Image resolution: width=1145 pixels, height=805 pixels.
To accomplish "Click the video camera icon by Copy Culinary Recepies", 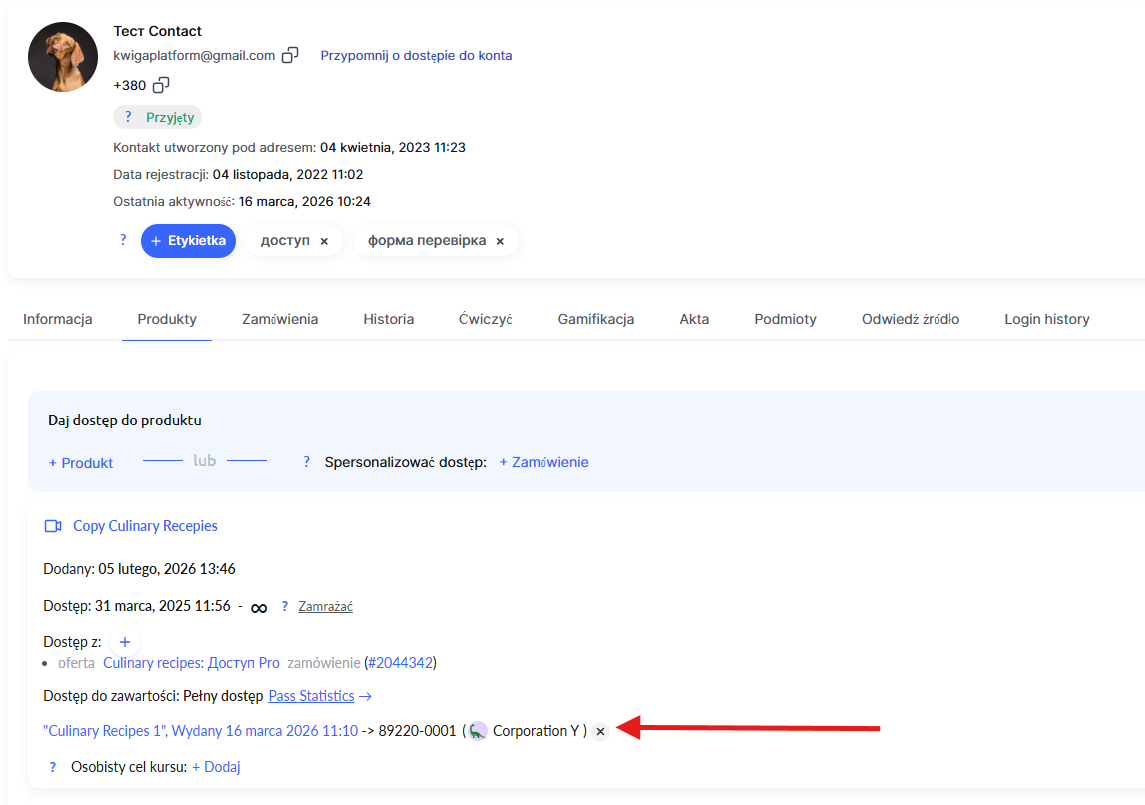I will click(53, 526).
